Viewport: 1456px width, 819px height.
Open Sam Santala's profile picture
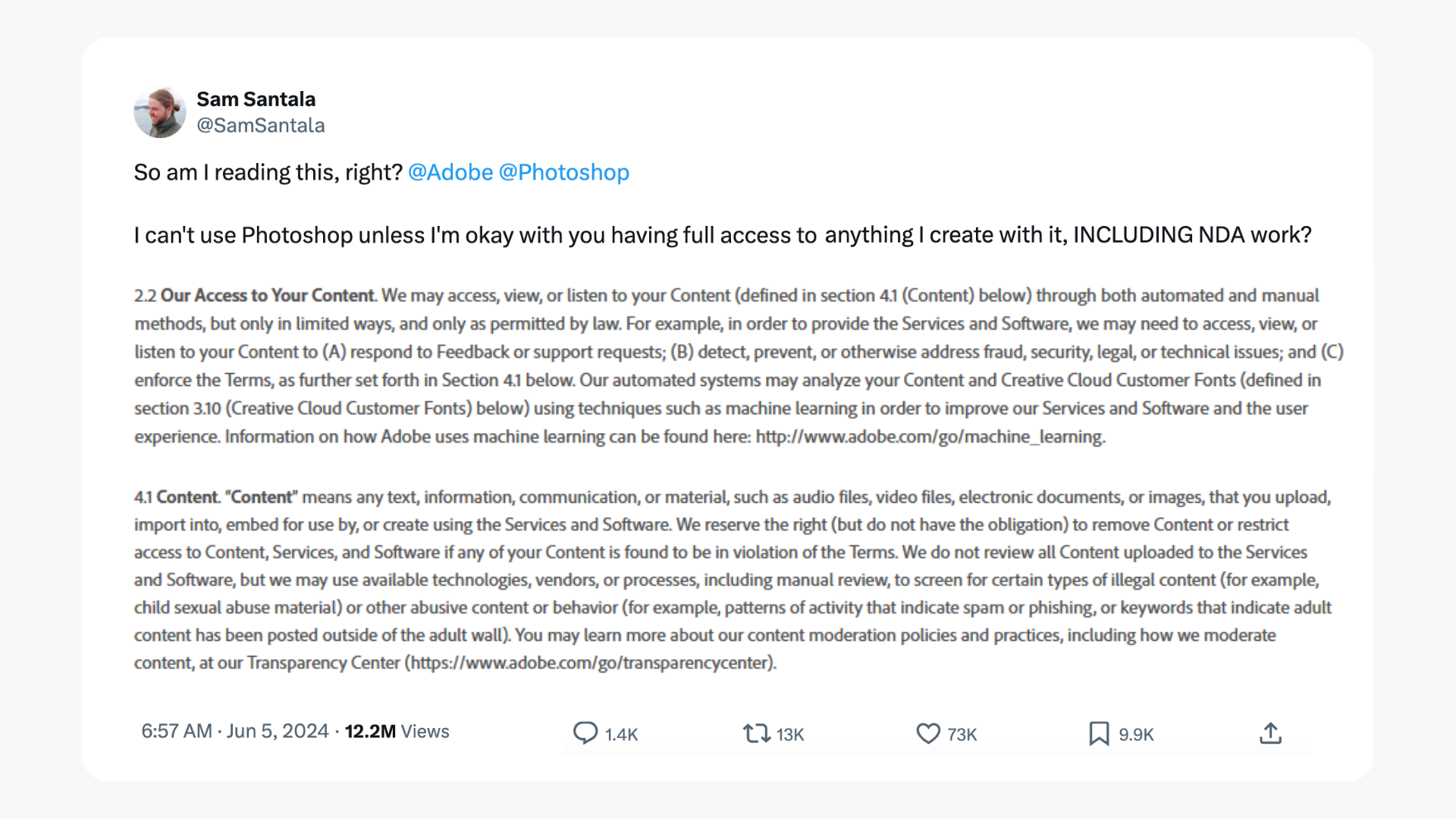click(160, 112)
